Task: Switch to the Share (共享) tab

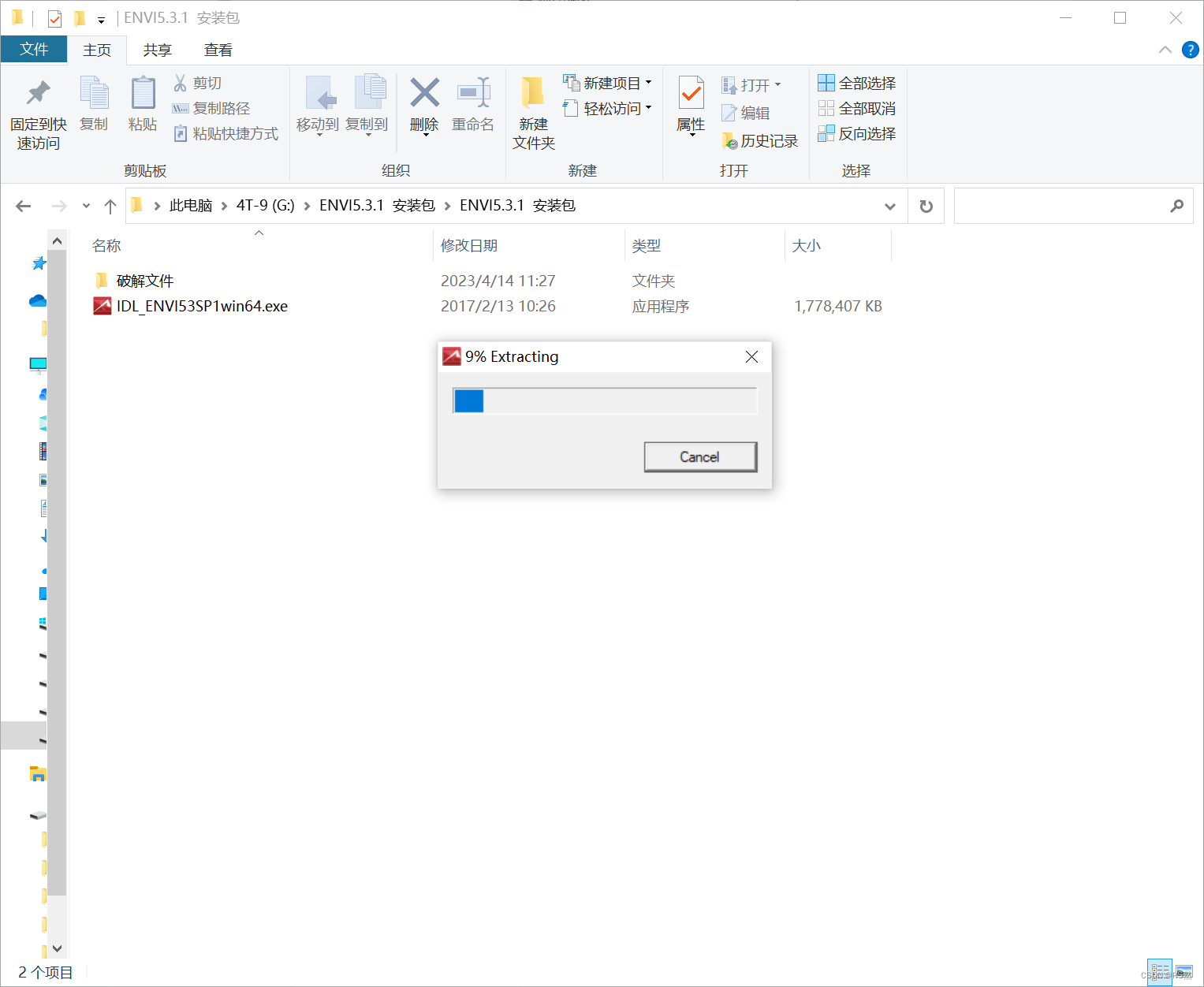Action: [x=158, y=50]
